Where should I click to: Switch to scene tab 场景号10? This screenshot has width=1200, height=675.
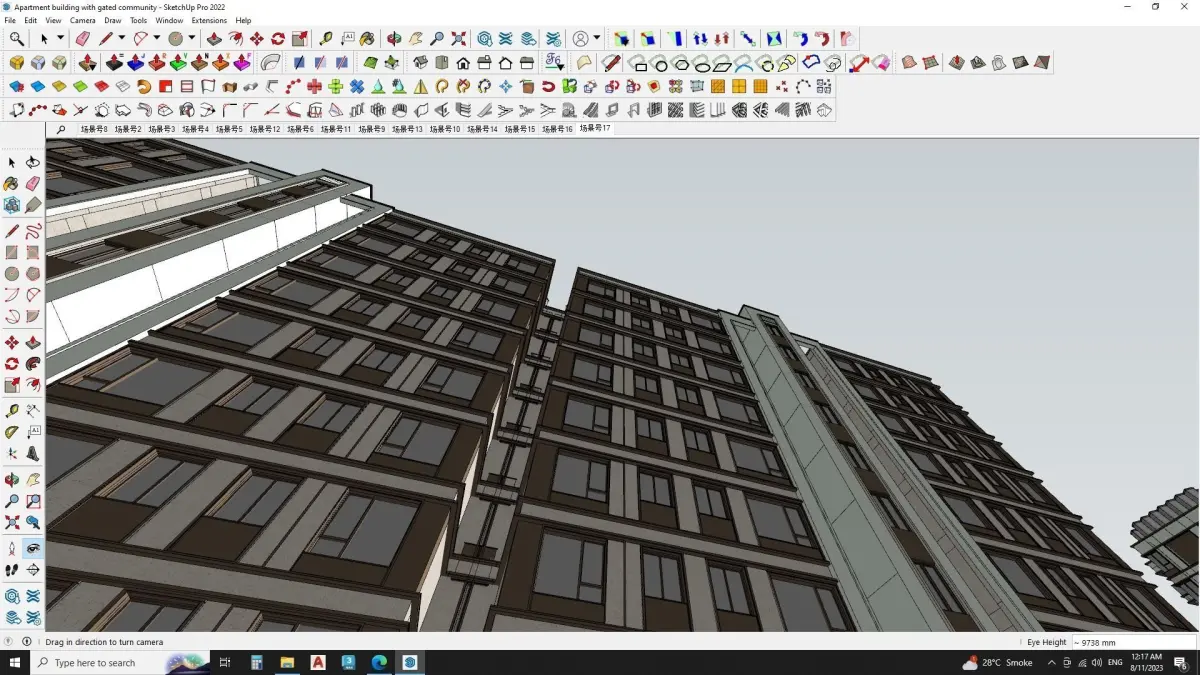pos(445,128)
